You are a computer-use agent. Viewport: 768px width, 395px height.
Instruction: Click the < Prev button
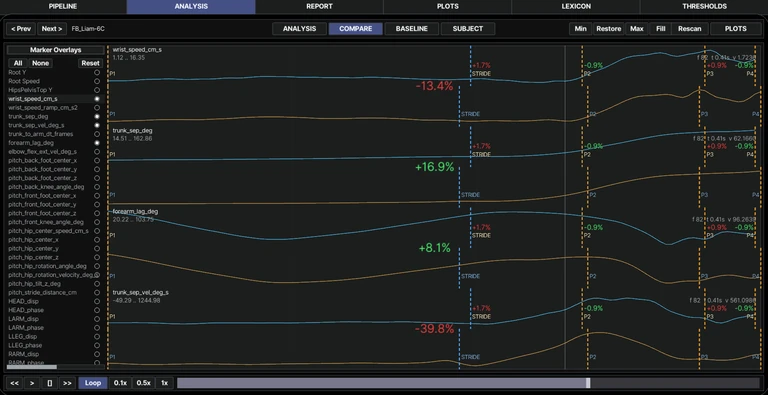(x=21, y=29)
